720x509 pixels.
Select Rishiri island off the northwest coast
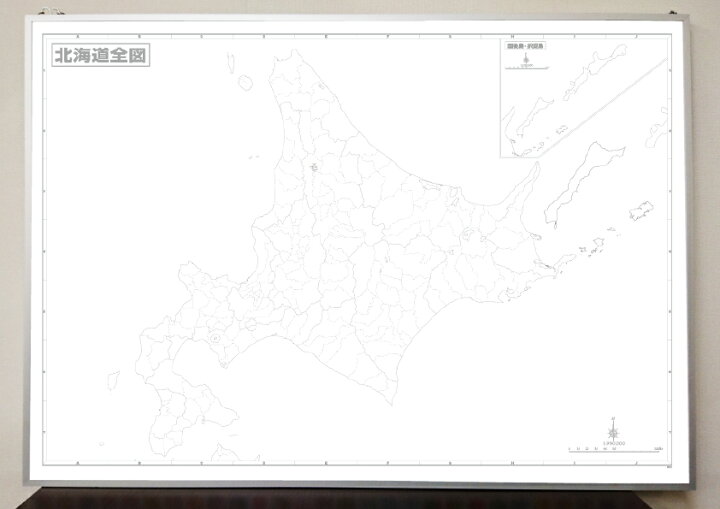tap(243, 85)
